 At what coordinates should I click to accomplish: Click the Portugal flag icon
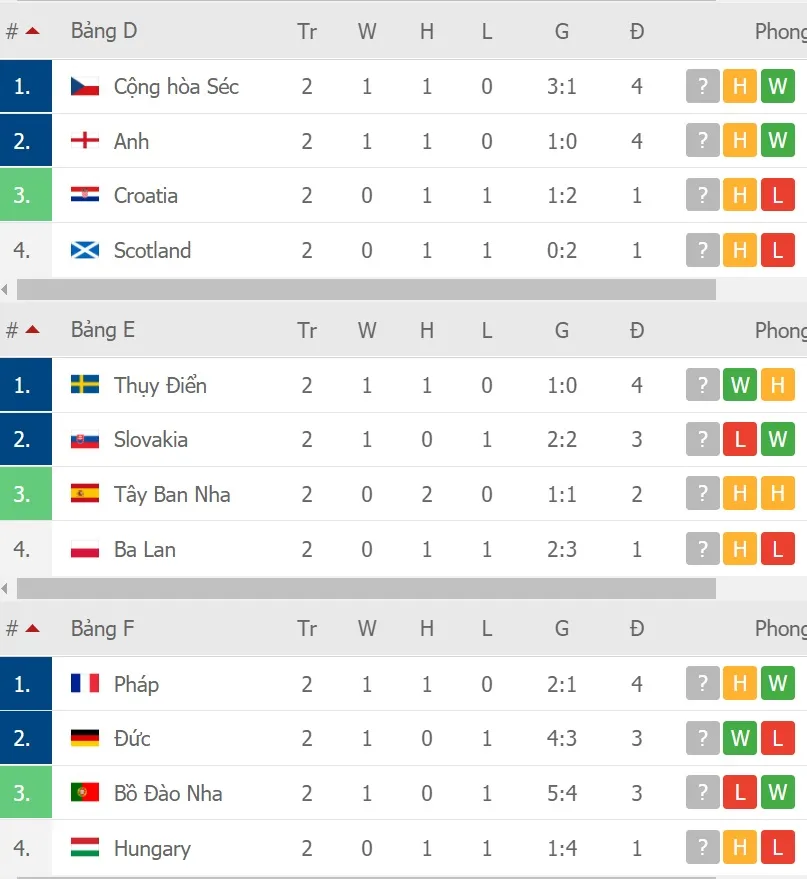(x=85, y=793)
